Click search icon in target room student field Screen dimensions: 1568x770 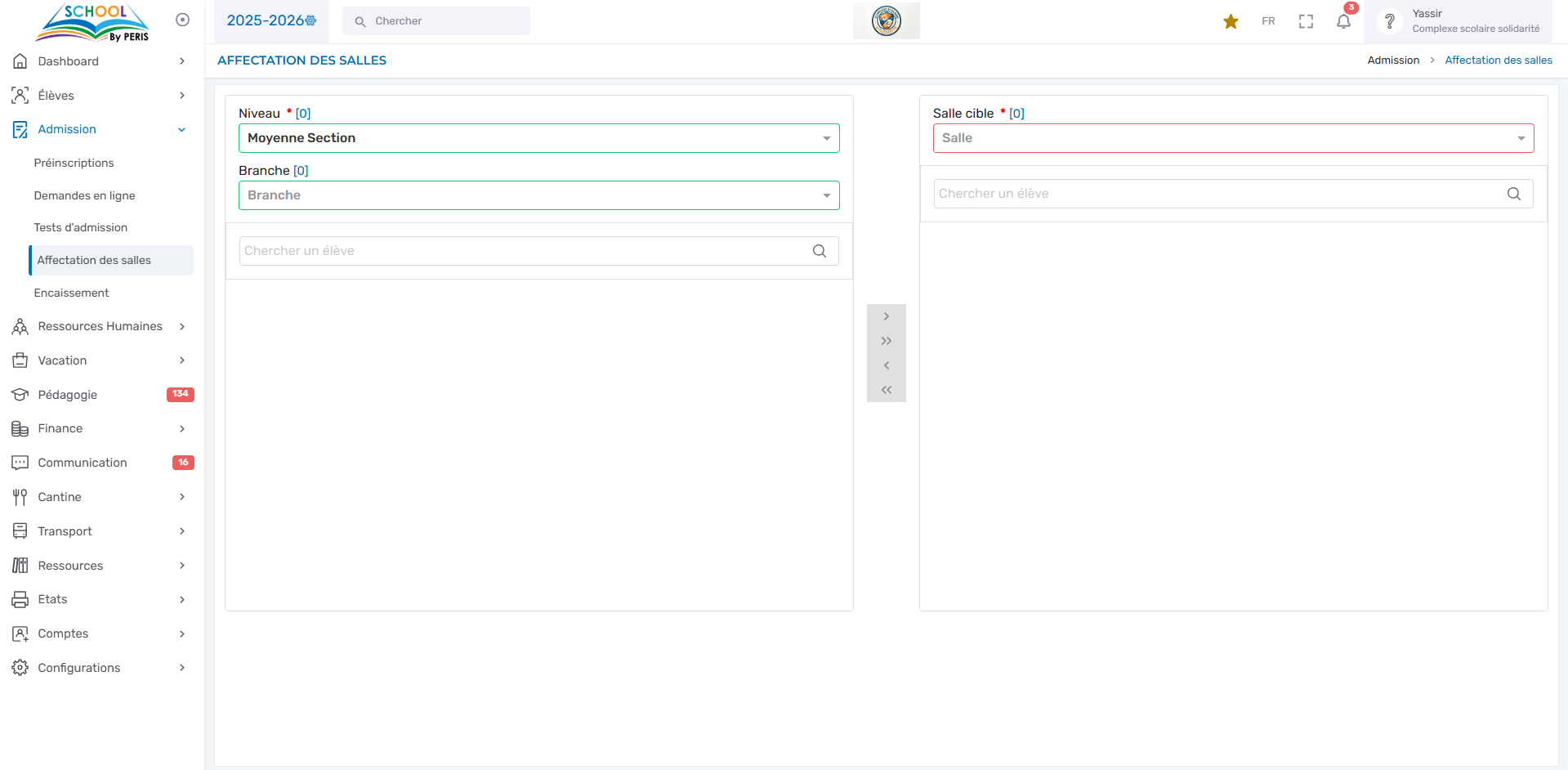(x=1513, y=194)
